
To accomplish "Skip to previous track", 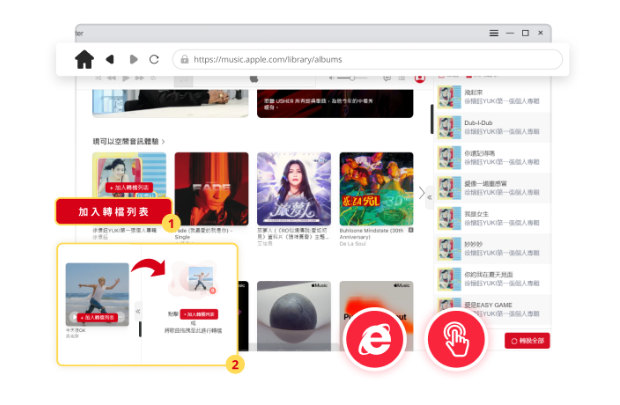I will click(112, 78).
